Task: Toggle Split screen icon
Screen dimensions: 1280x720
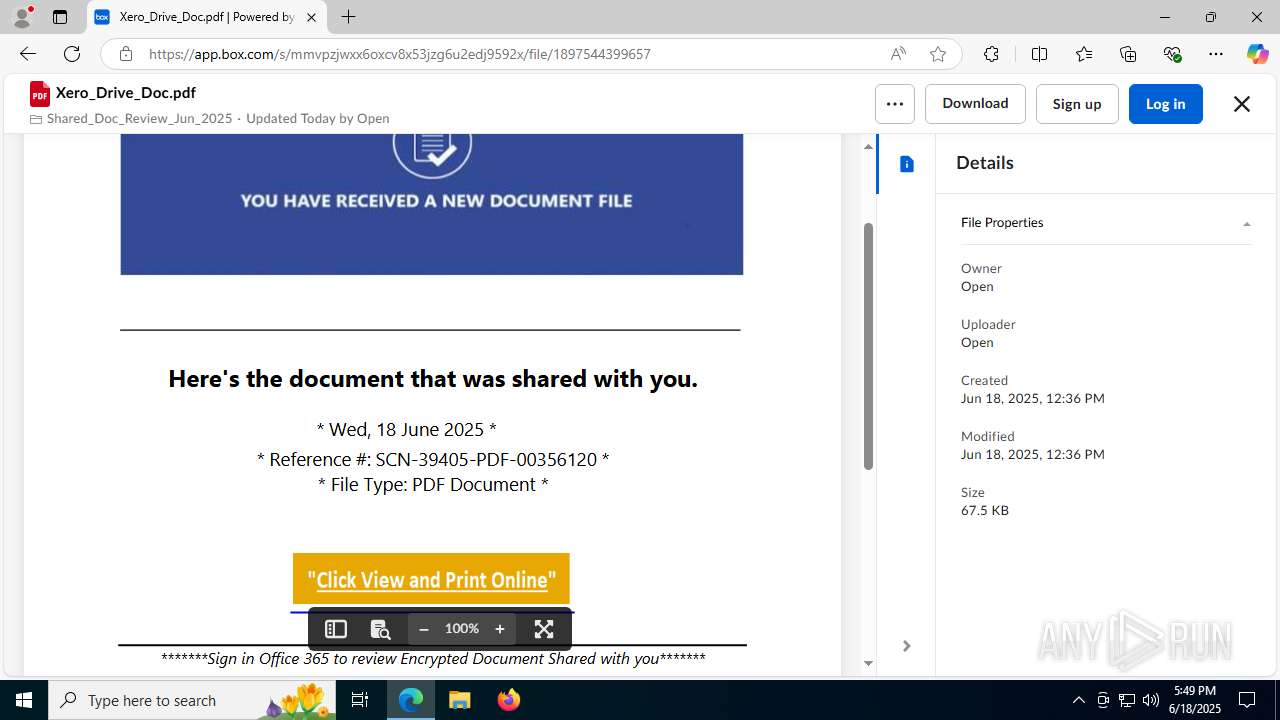Action: [x=1039, y=54]
